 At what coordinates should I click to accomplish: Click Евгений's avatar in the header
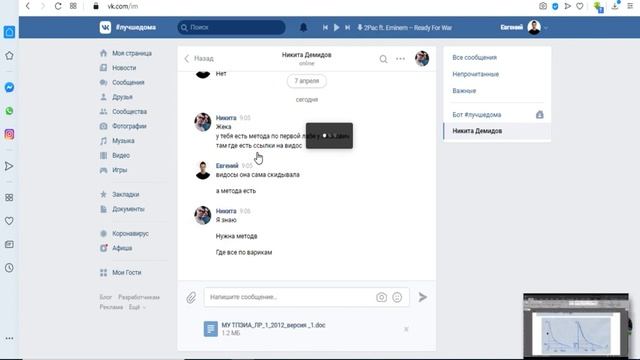(x=534, y=27)
